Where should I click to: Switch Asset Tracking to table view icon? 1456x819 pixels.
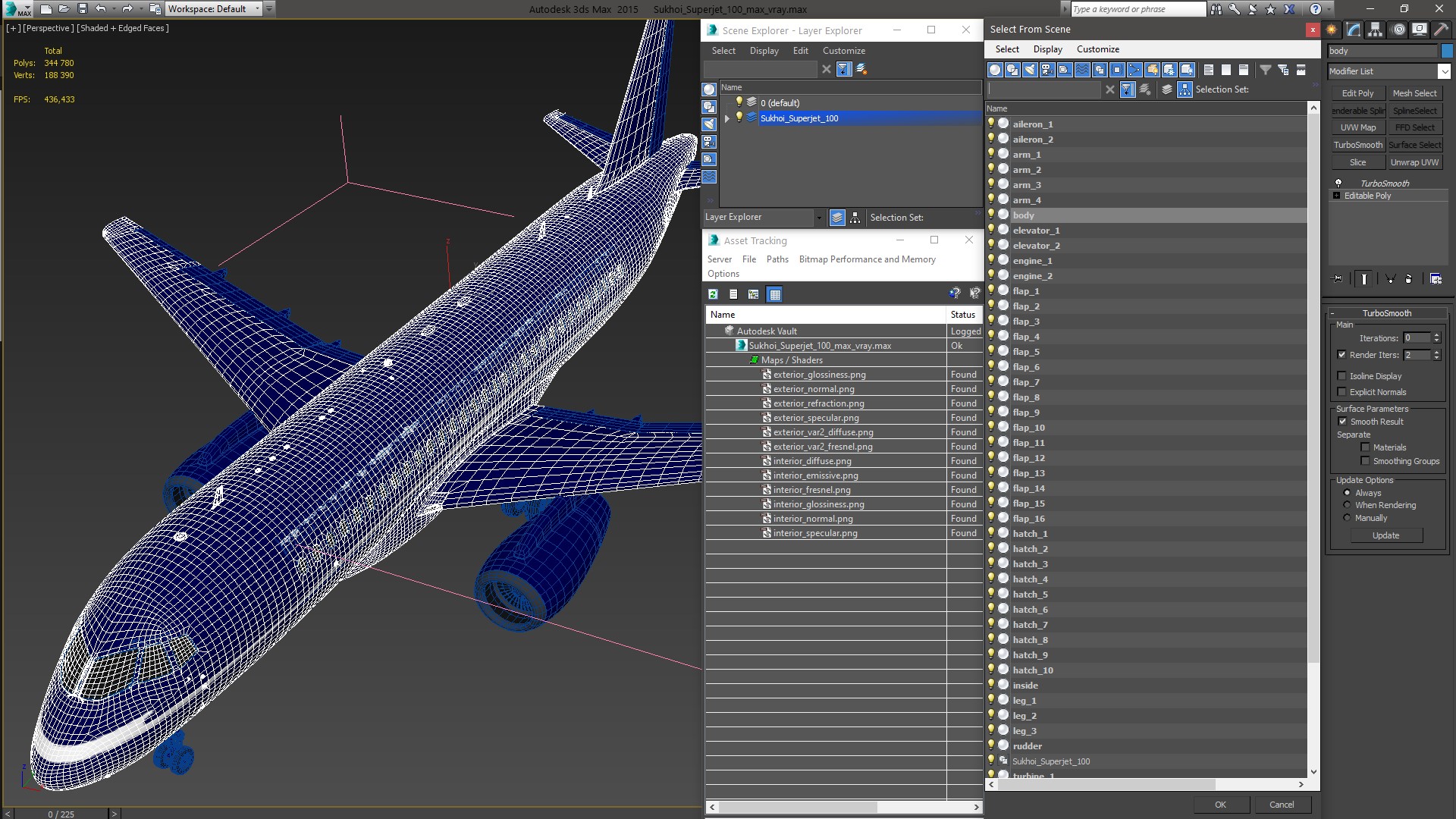coord(774,294)
